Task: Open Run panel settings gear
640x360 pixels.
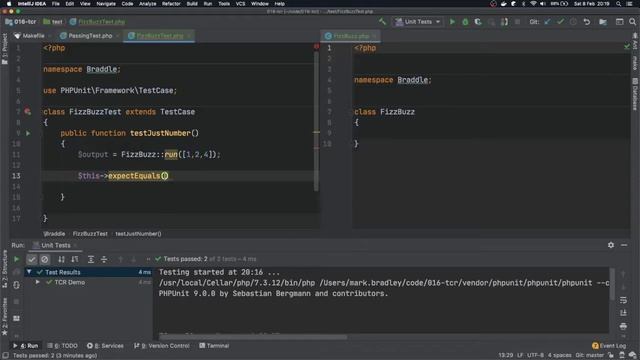Action: (x=611, y=245)
